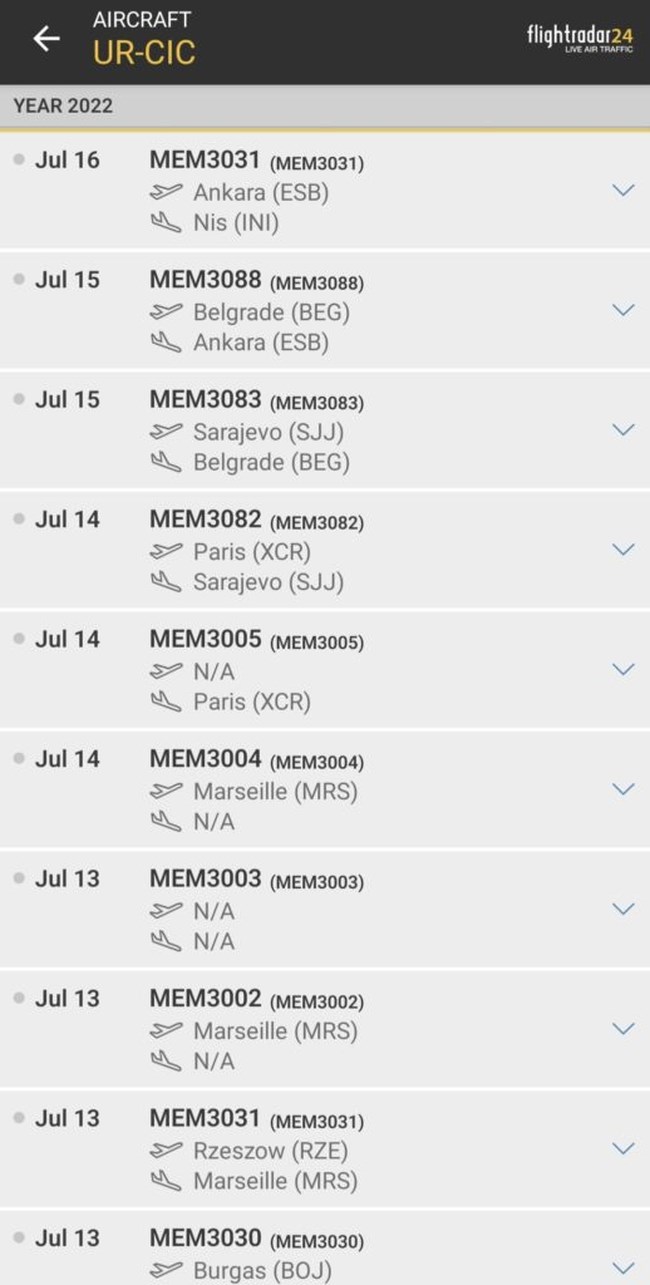650x1285 pixels.
Task: Tap the back arrow icon
Action: (46, 39)
